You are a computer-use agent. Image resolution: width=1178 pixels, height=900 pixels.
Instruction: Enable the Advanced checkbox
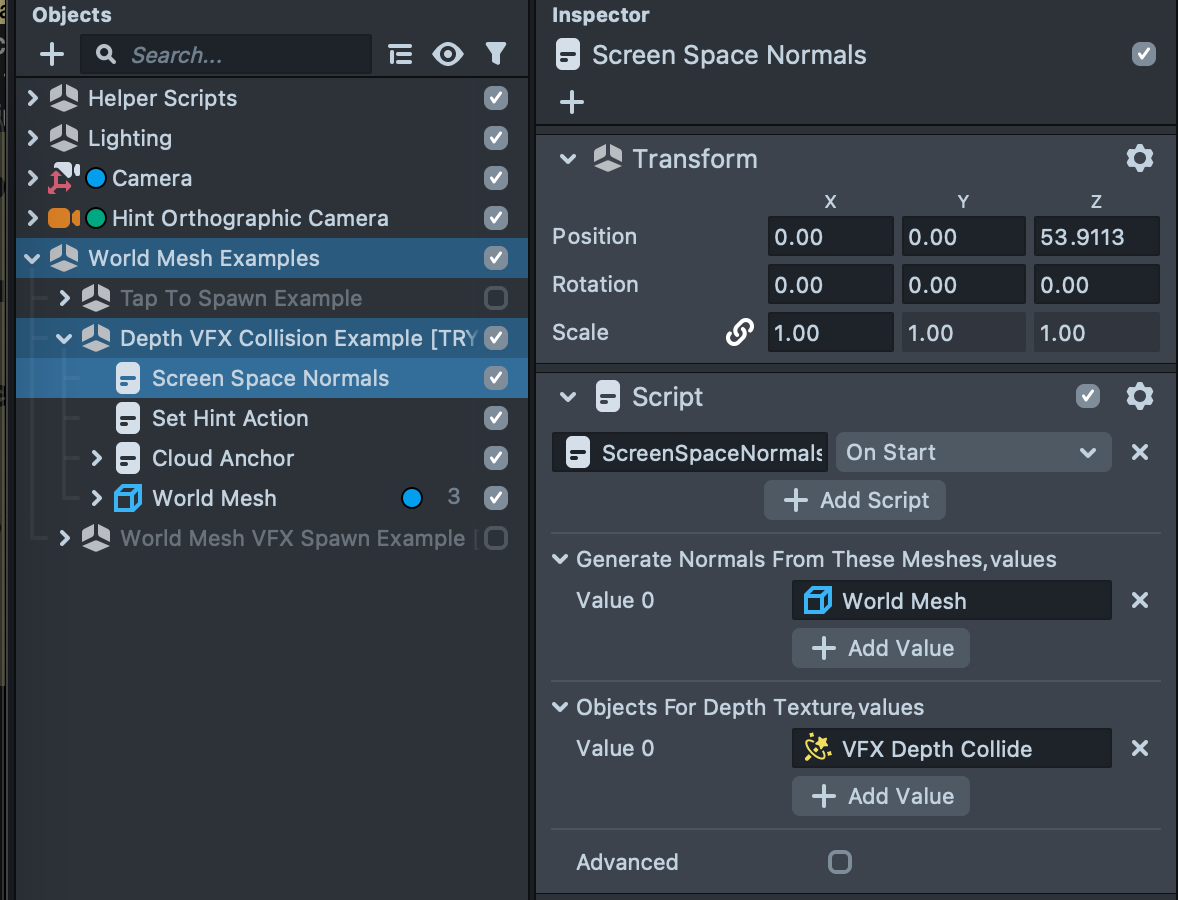click(x=840, y=862)
